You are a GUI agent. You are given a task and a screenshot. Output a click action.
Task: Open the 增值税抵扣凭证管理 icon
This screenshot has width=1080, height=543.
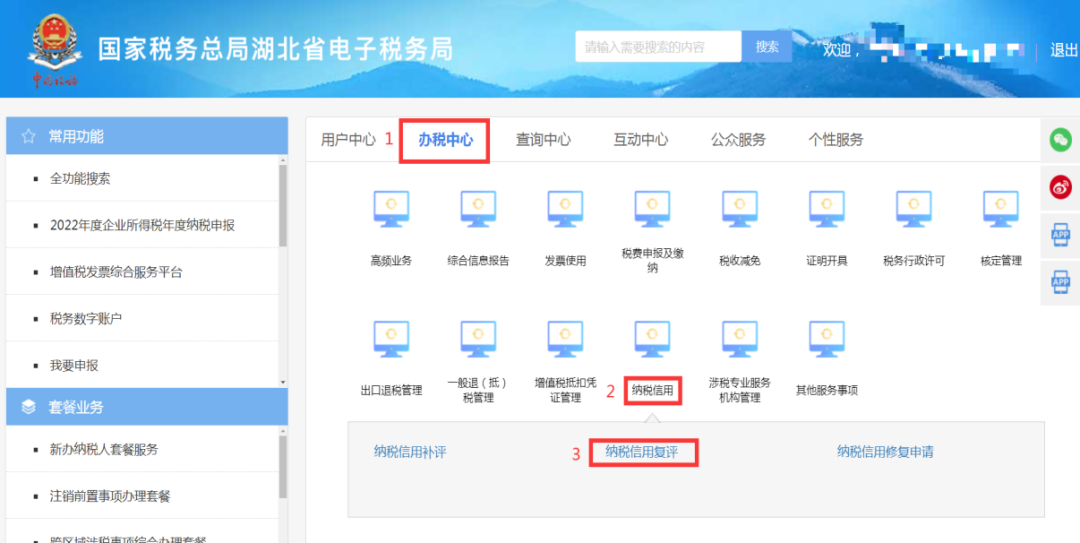[x=565, y=339]
